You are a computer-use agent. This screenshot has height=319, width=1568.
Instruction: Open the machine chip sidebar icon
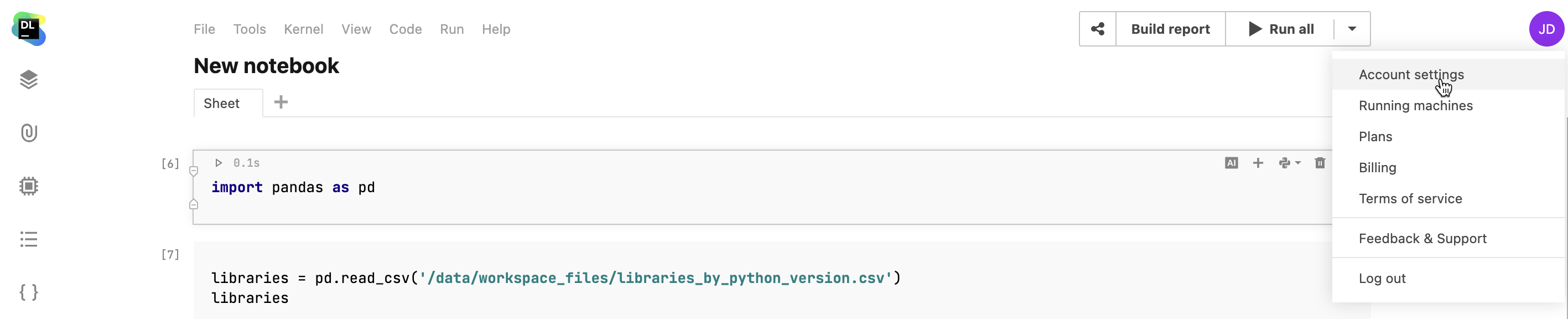[29, 186]
